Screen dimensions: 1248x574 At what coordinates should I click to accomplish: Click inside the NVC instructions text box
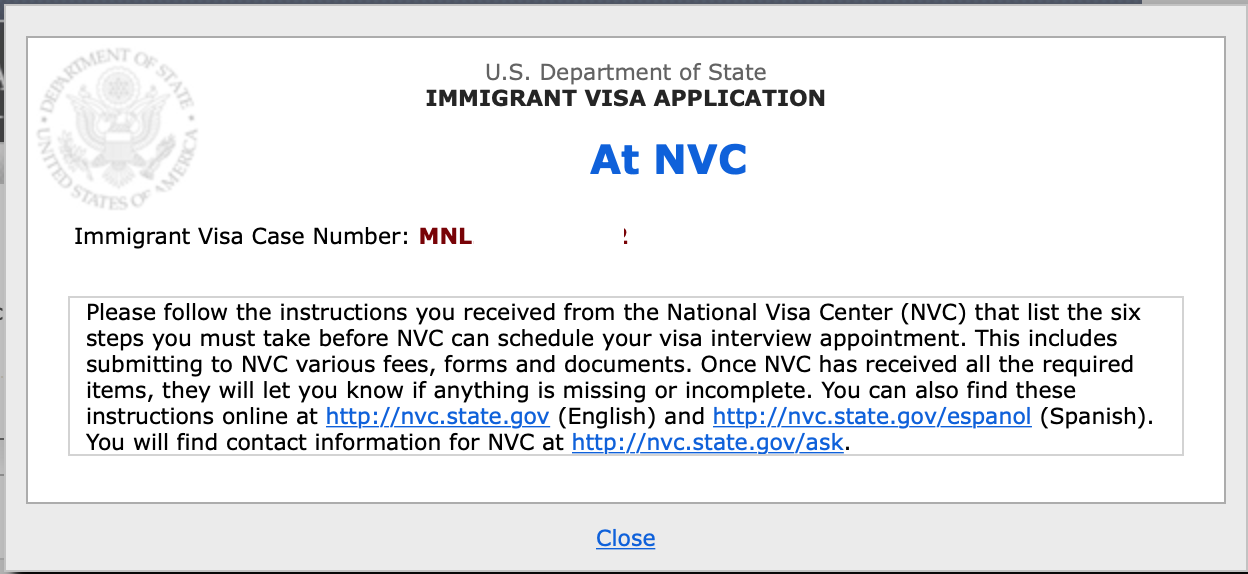tap(626, 376)
